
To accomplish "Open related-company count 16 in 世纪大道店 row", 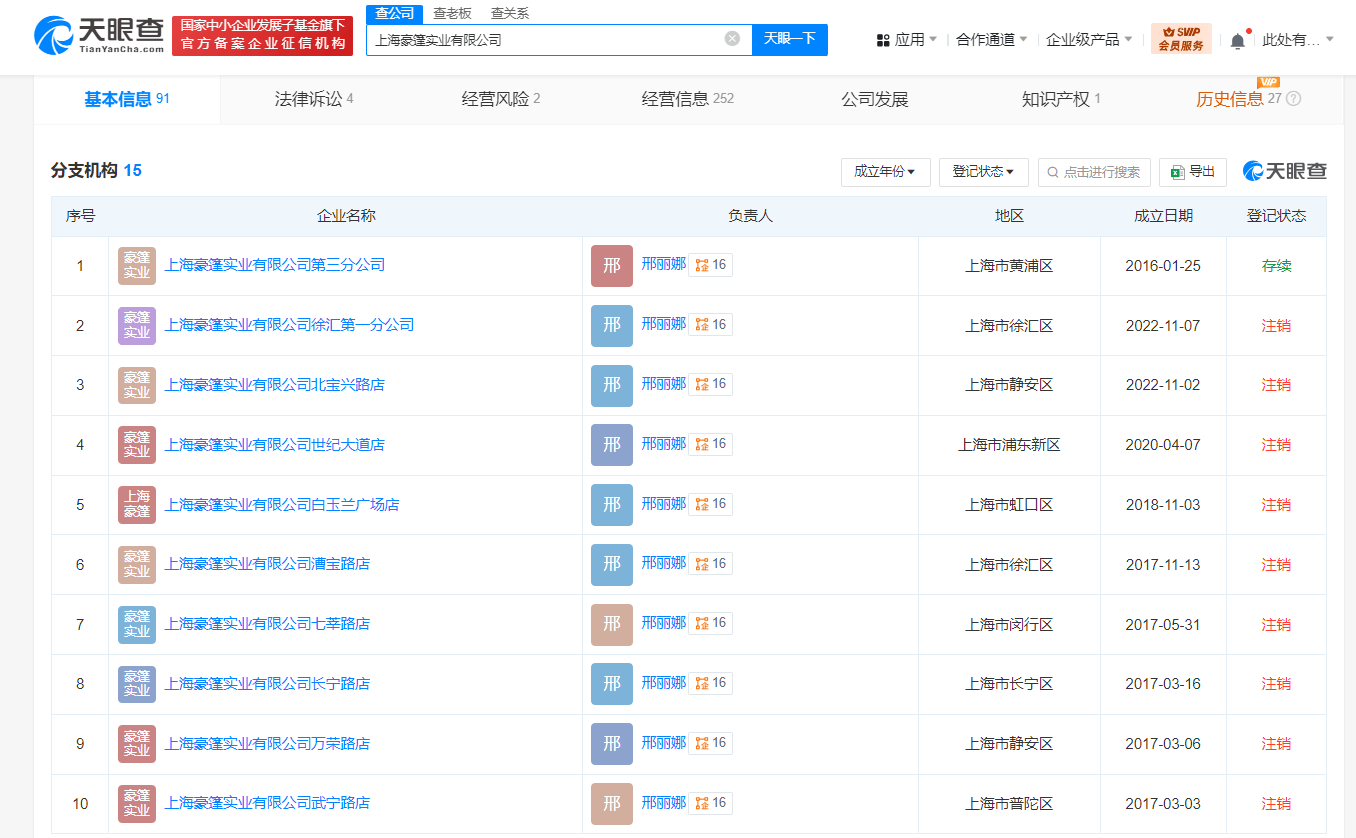I will (711, 444).
